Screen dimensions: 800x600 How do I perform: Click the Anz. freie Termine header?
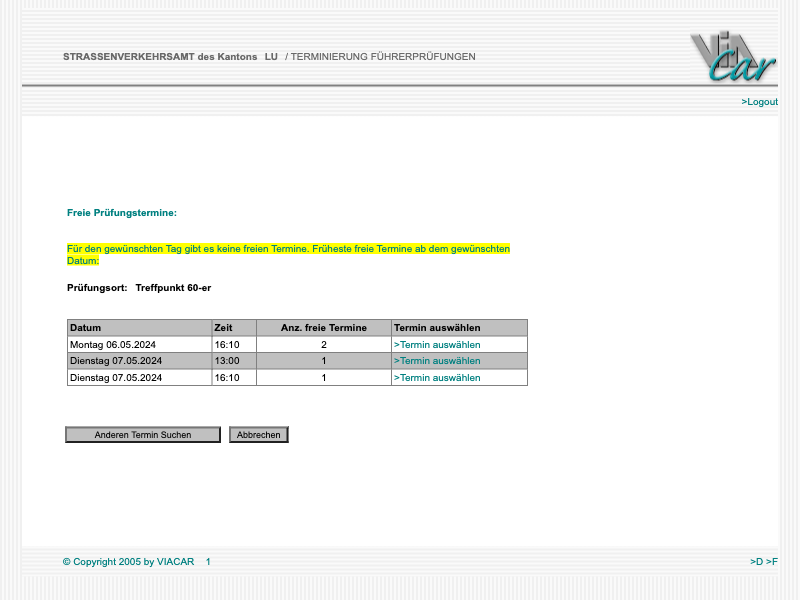[x=323, y=328]
